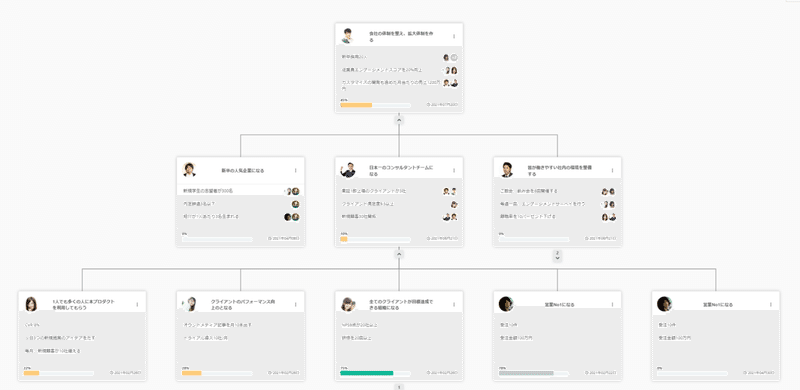Click progress bar on クライアントのパフォーマンス向上 card
Viewport: 800px width, 390px height.
pos(217,373)
